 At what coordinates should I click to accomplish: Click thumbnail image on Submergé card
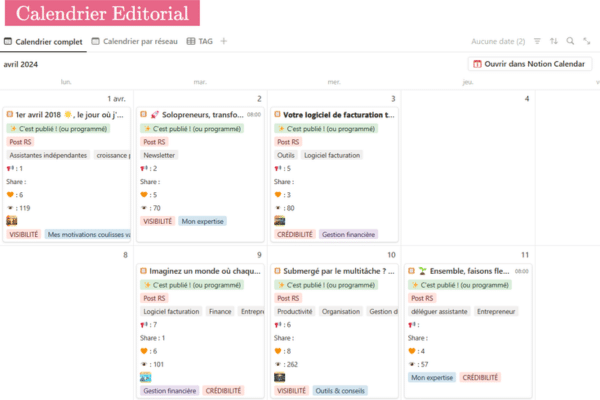click(x=280, y=377)
